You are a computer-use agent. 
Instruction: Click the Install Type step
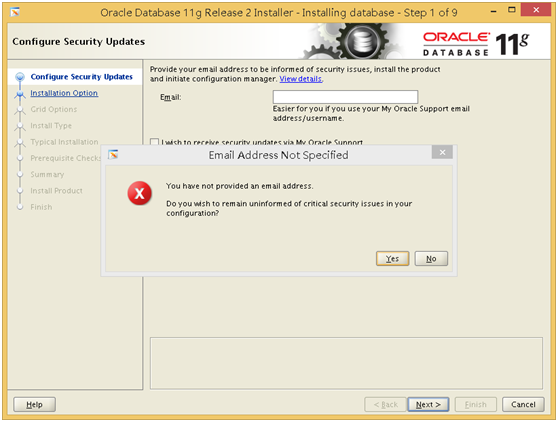pos(51,126)
